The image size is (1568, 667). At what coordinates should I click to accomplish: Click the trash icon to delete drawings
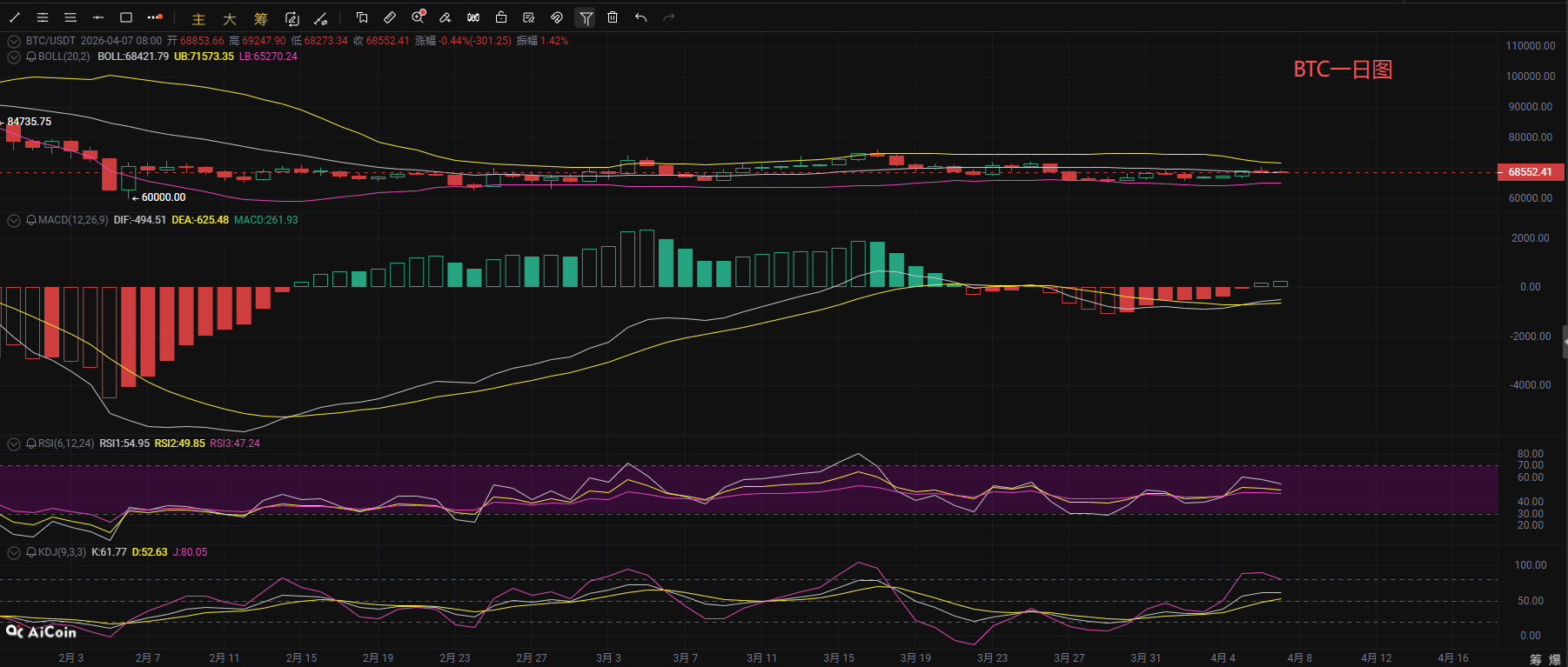point(613,17)
